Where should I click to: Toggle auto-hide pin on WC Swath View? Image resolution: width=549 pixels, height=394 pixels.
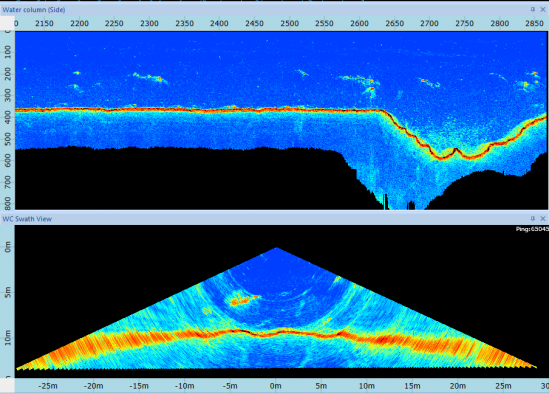pyautogui.click(x=533, y=218)
